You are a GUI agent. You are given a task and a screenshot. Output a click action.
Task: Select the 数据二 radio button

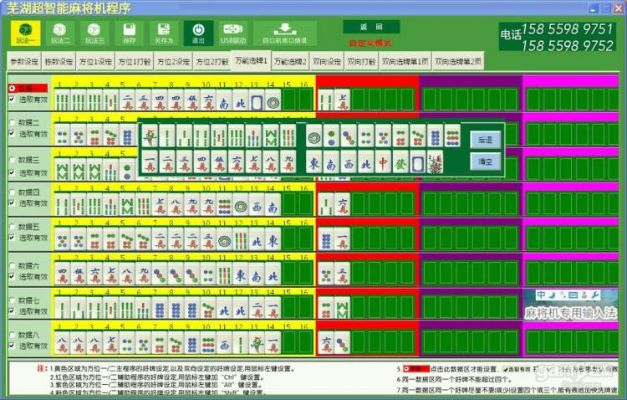pos(12,122)
